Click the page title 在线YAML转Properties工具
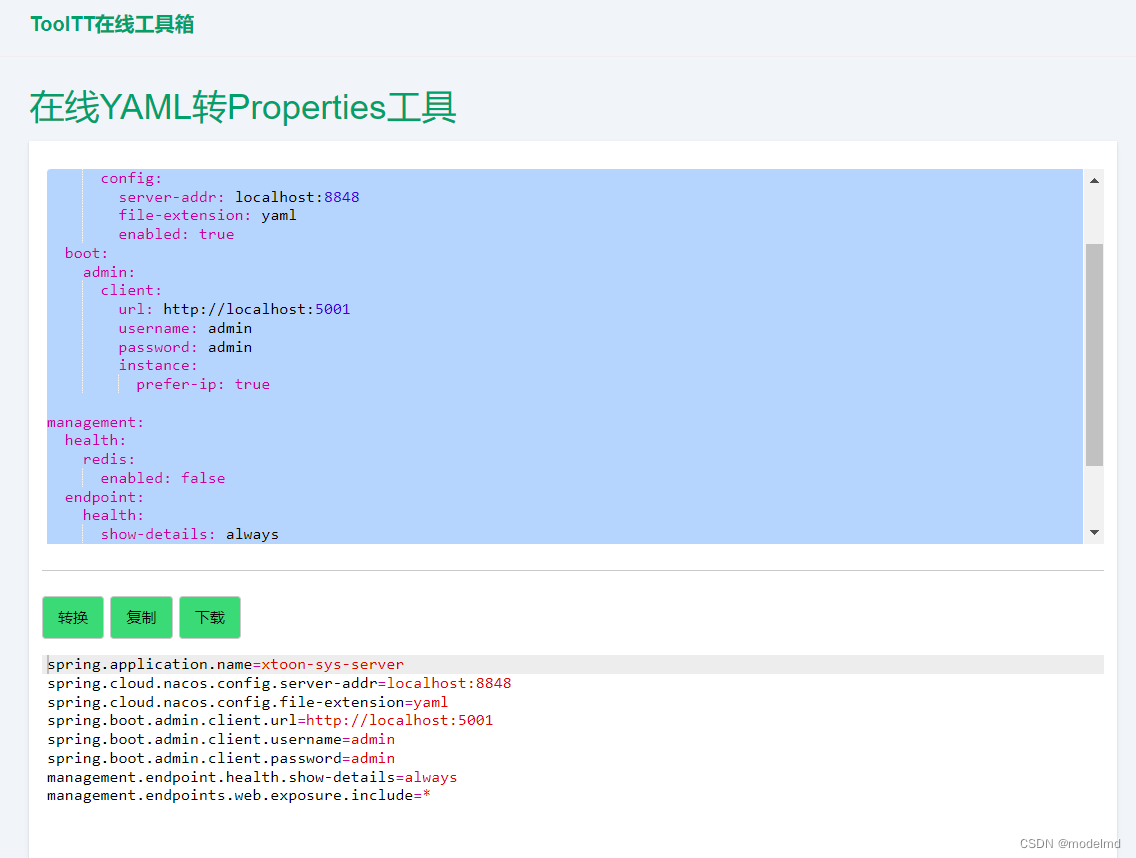Viewport: 1136px width, 858px height. click(x=243, y=107)
